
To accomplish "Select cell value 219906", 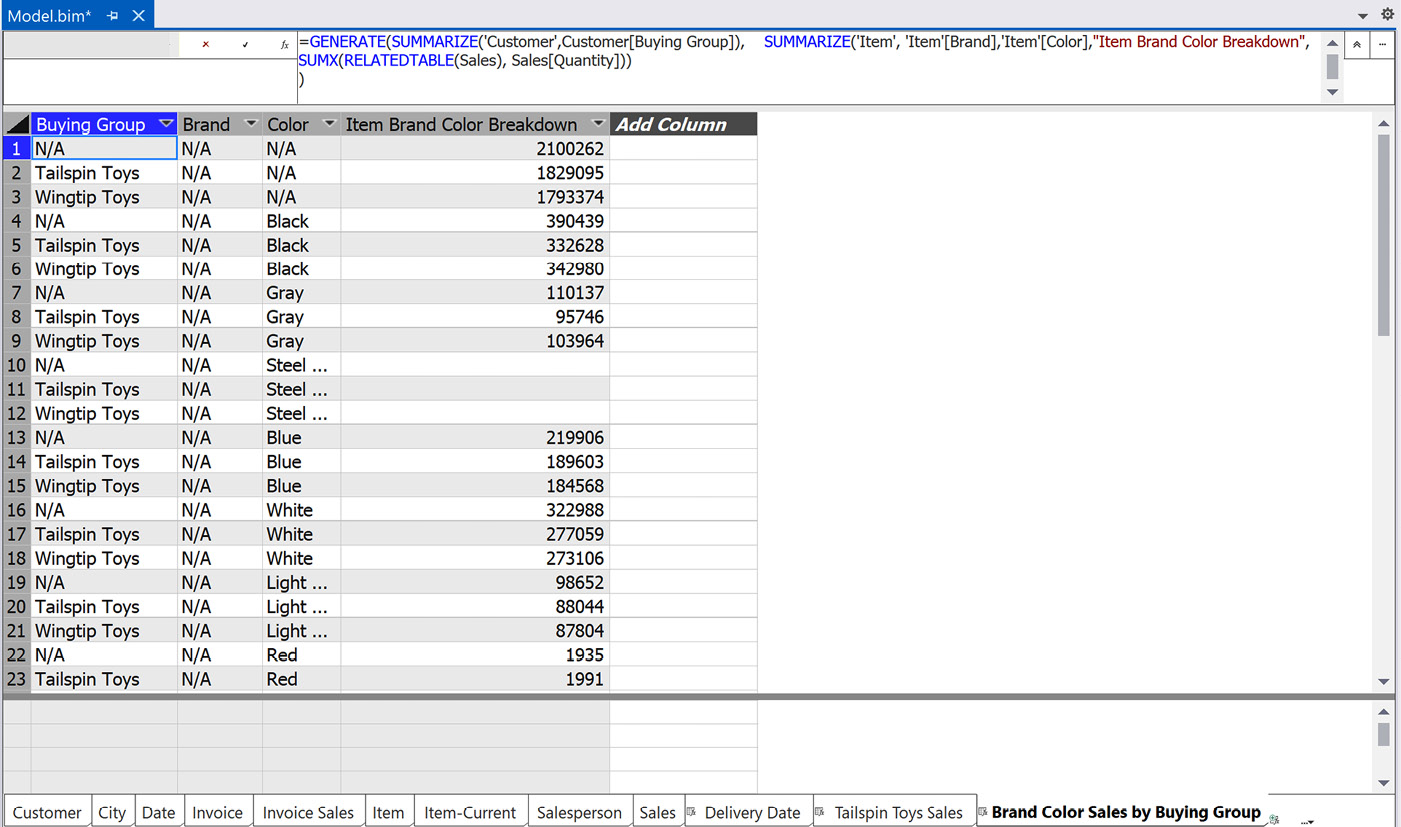I will 475,438.
